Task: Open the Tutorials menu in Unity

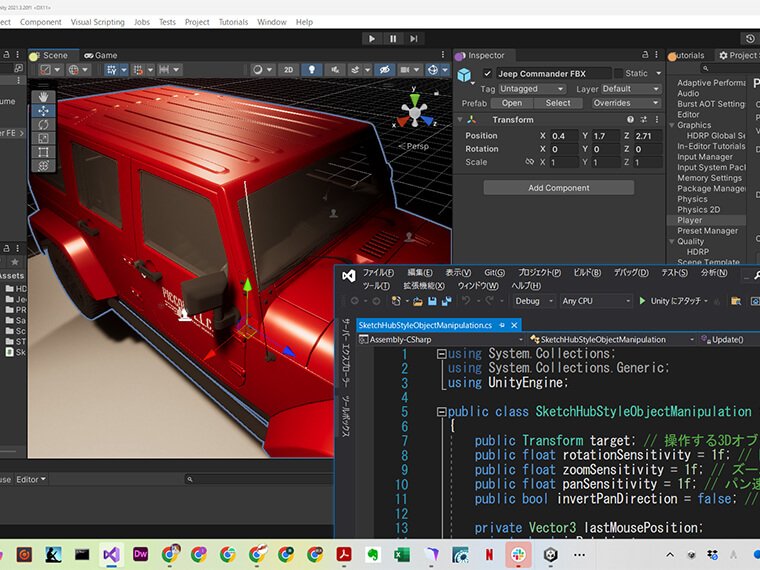Action: coord(233,22)
